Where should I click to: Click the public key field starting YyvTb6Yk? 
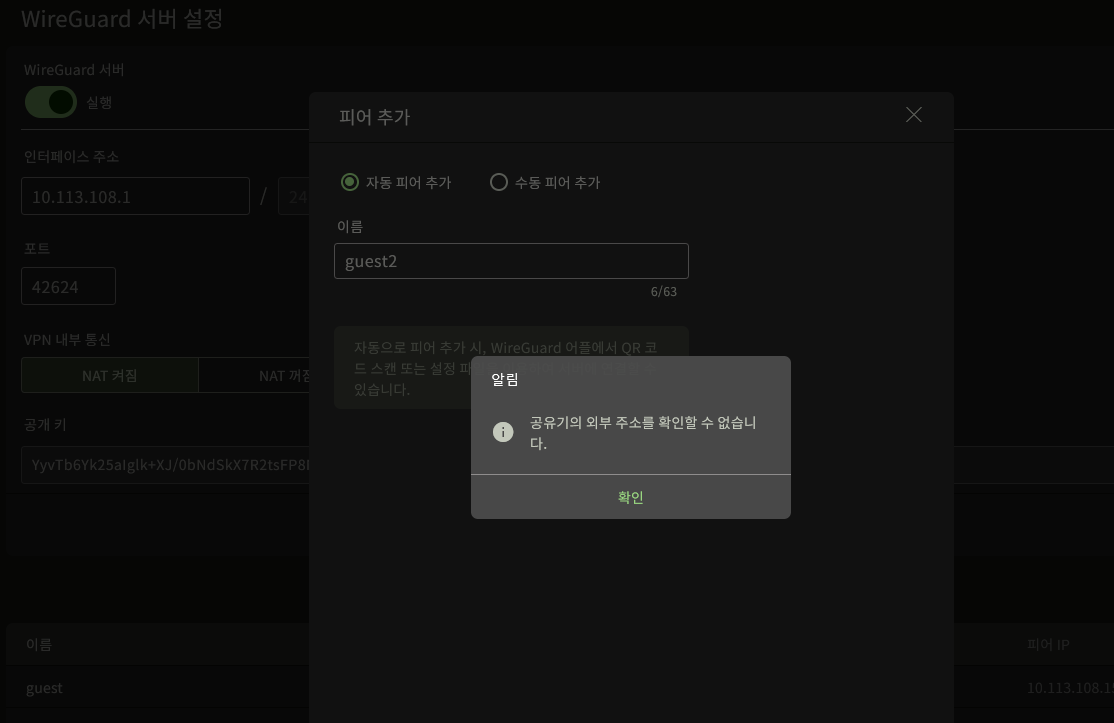(x=165, y=465)
